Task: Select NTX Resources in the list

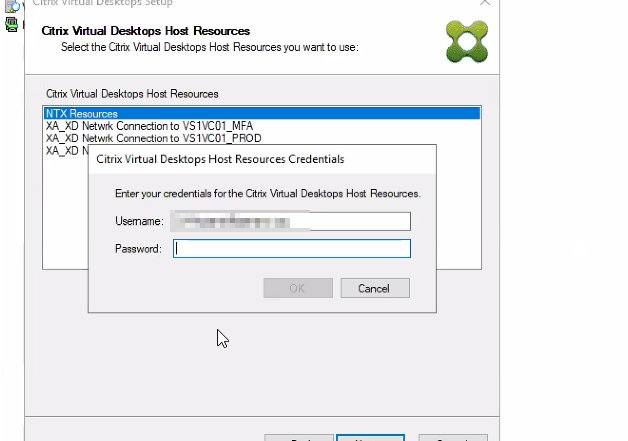Action: point(262,113)
